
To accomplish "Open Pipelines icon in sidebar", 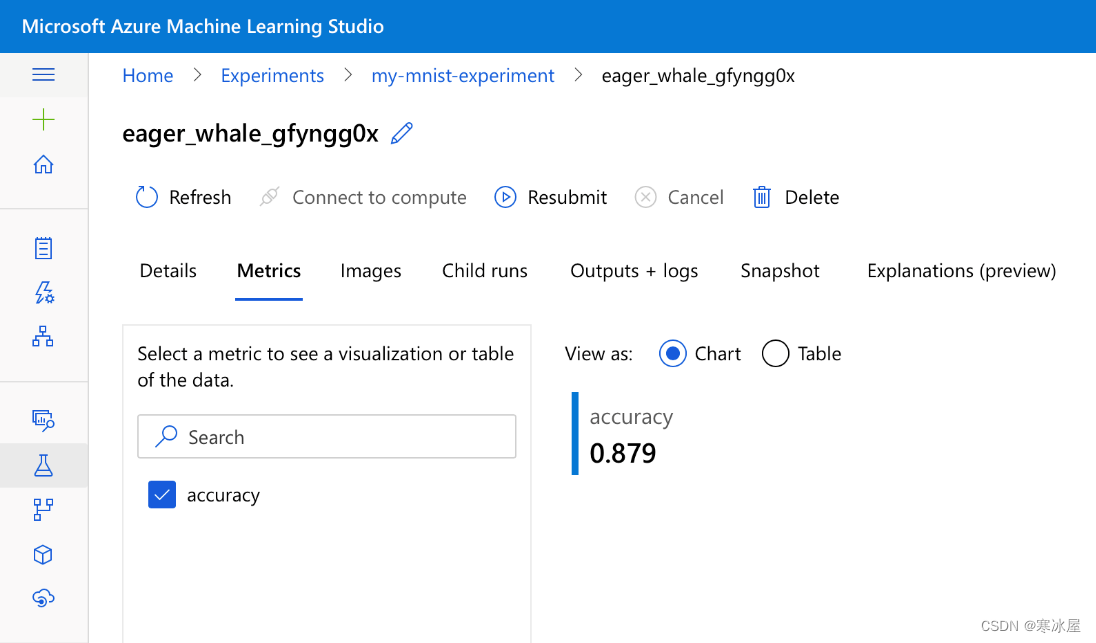I will pos(43,510).
